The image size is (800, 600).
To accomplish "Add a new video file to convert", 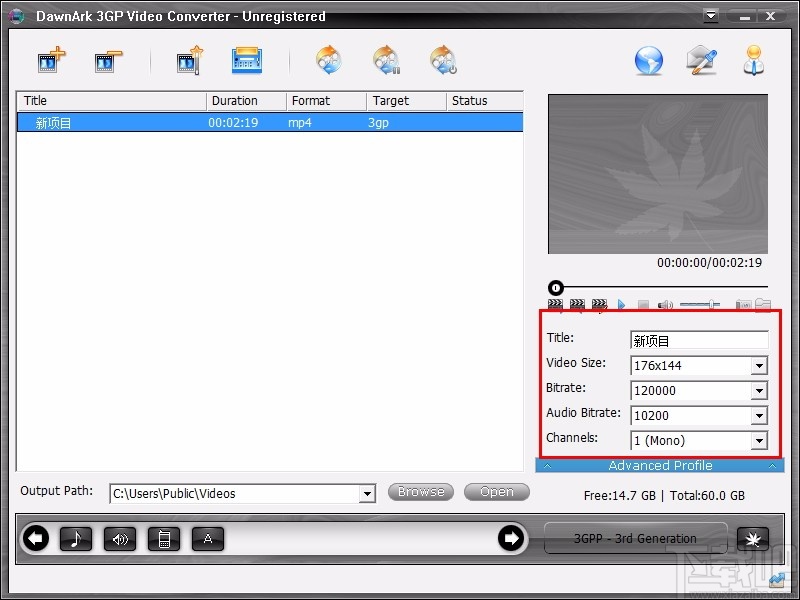I will point(50,60).
